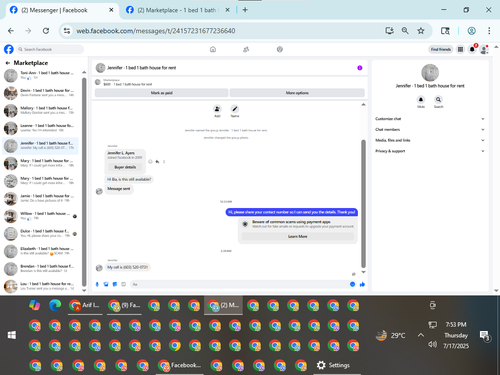
Task: Click Learn More on scam warning
Action: coord(297,236)
